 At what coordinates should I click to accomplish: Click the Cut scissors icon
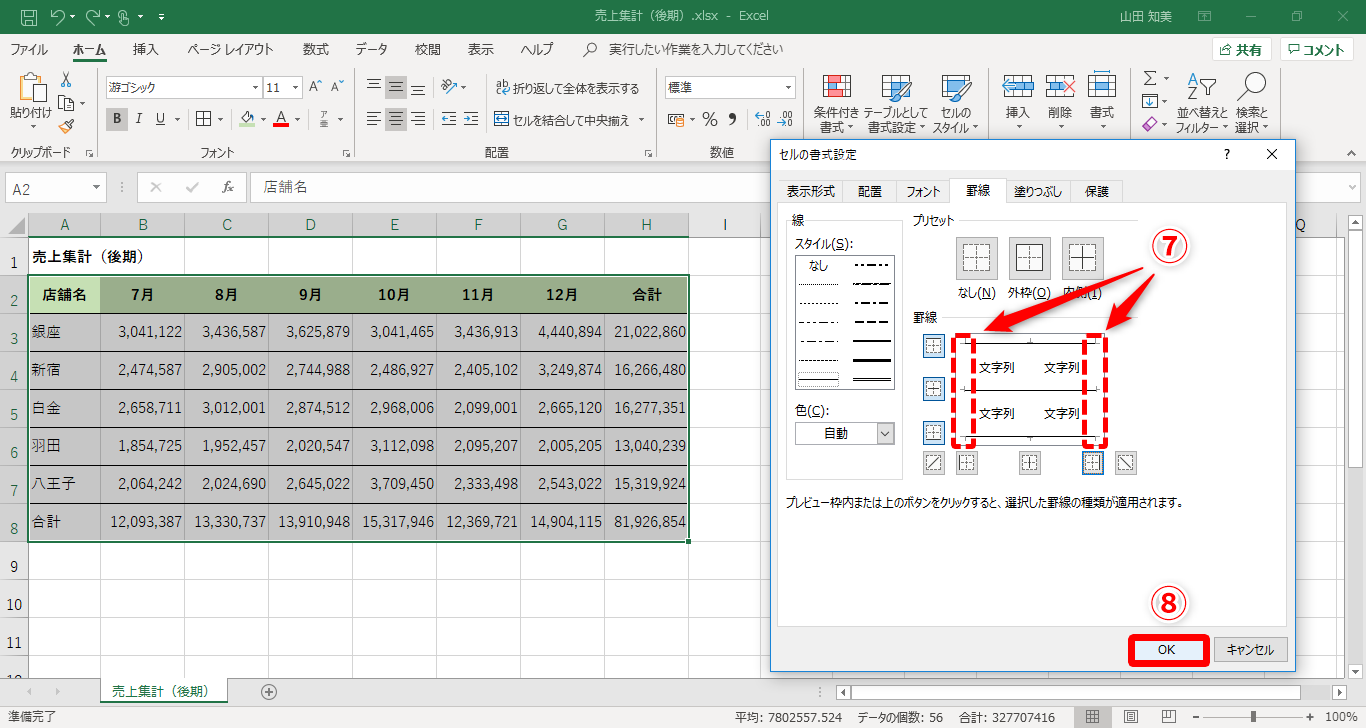tap(66, 80)
